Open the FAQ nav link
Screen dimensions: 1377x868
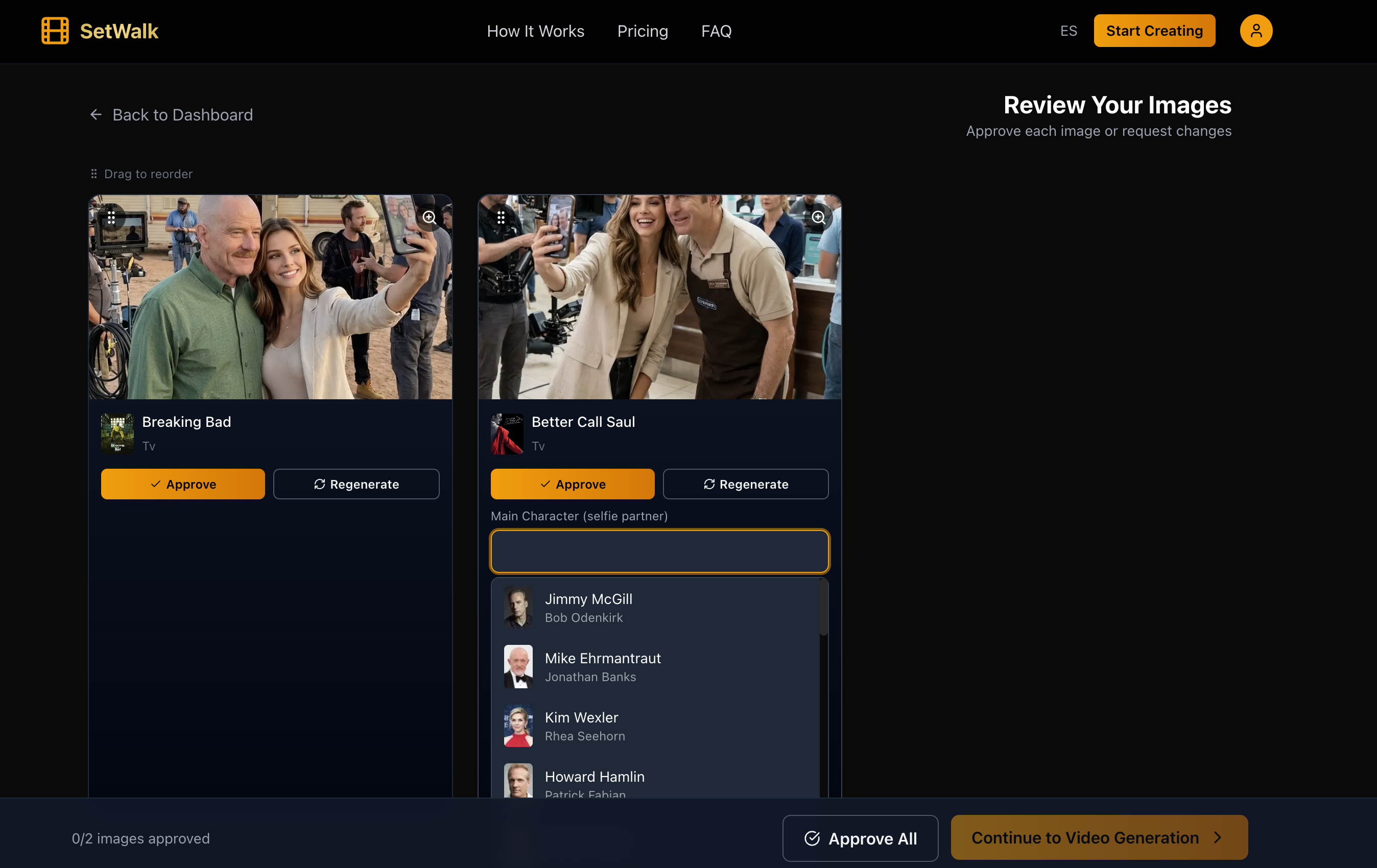716,31
